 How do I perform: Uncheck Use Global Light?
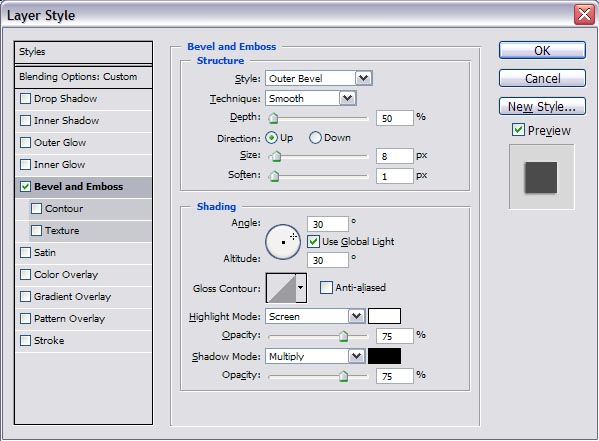[x=313, y=242]
